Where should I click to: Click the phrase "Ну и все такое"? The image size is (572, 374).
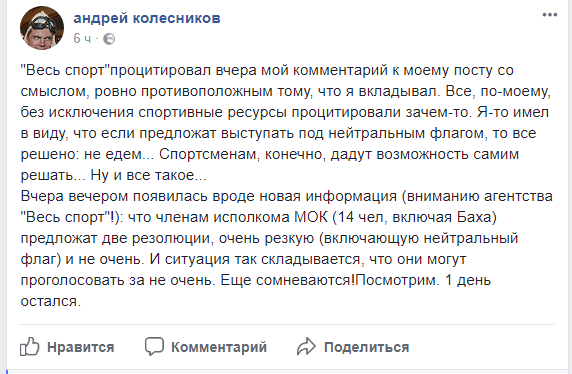tap(142, 175)
